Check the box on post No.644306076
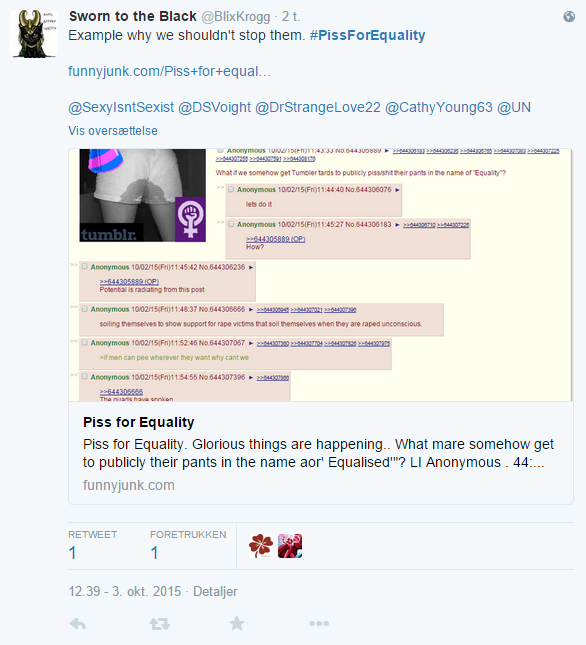 231,190
